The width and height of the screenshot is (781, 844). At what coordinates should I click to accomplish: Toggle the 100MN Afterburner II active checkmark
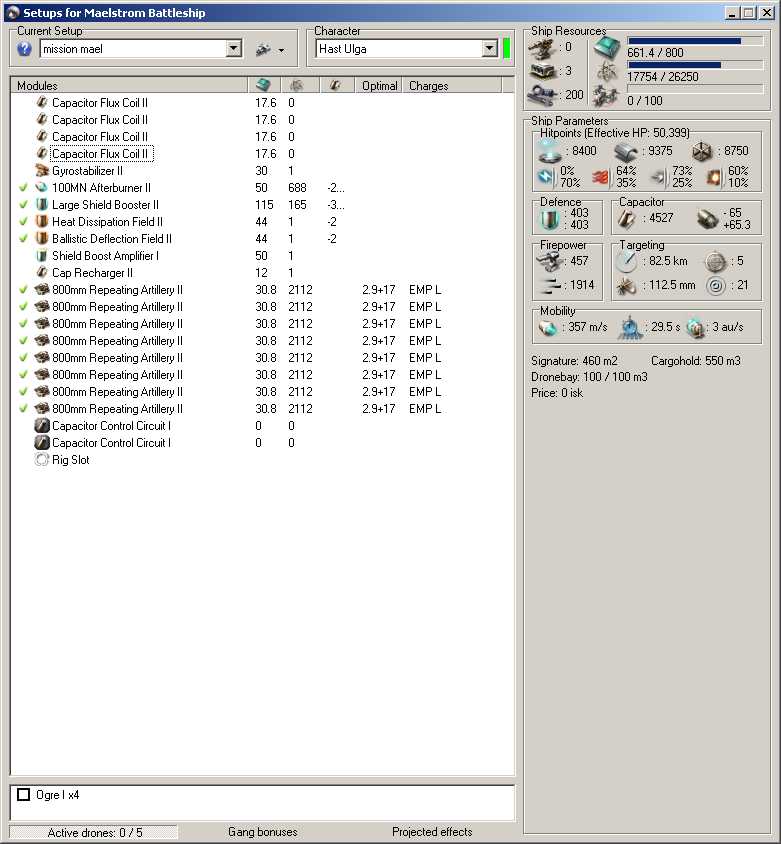click(x=23, y=188)
